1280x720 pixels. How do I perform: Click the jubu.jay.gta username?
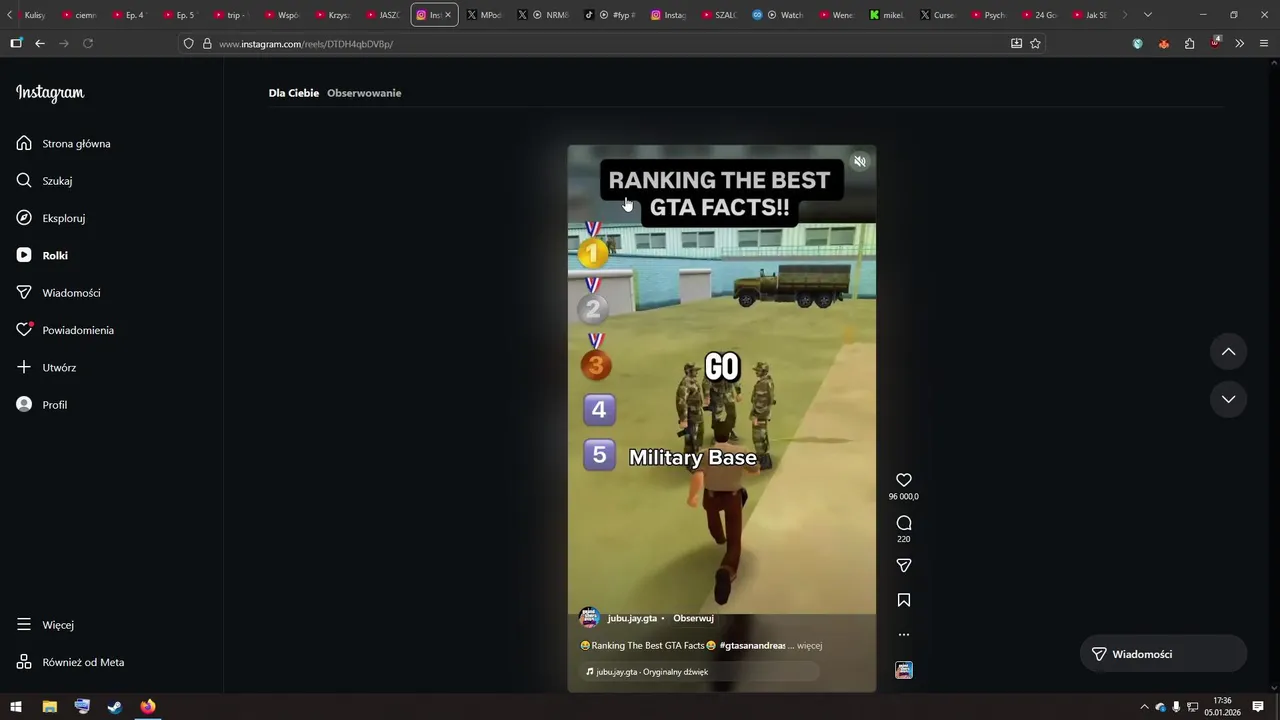632,618
